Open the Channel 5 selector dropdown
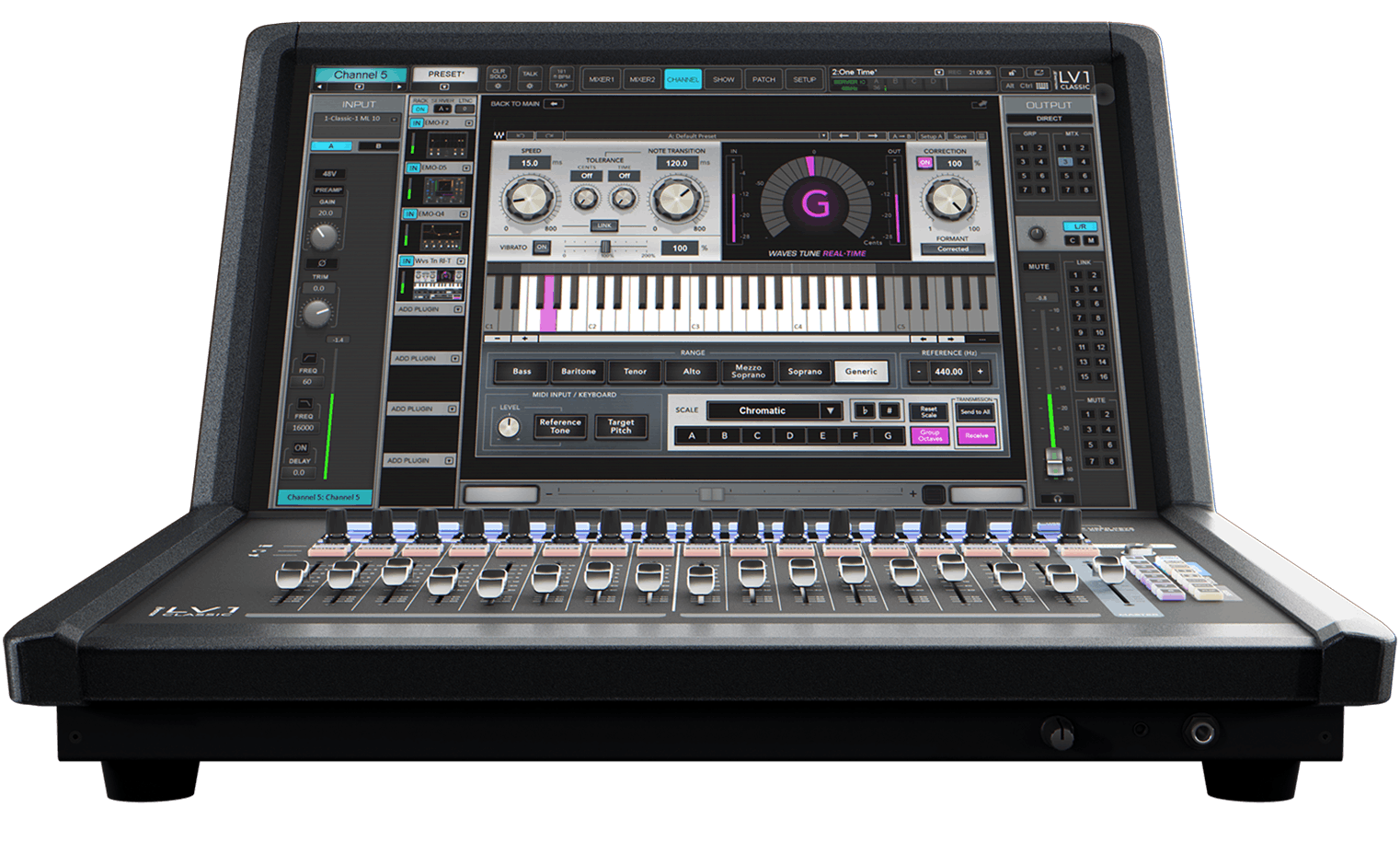Screen dimensions: 1400x854 click(x=360, y=87)
